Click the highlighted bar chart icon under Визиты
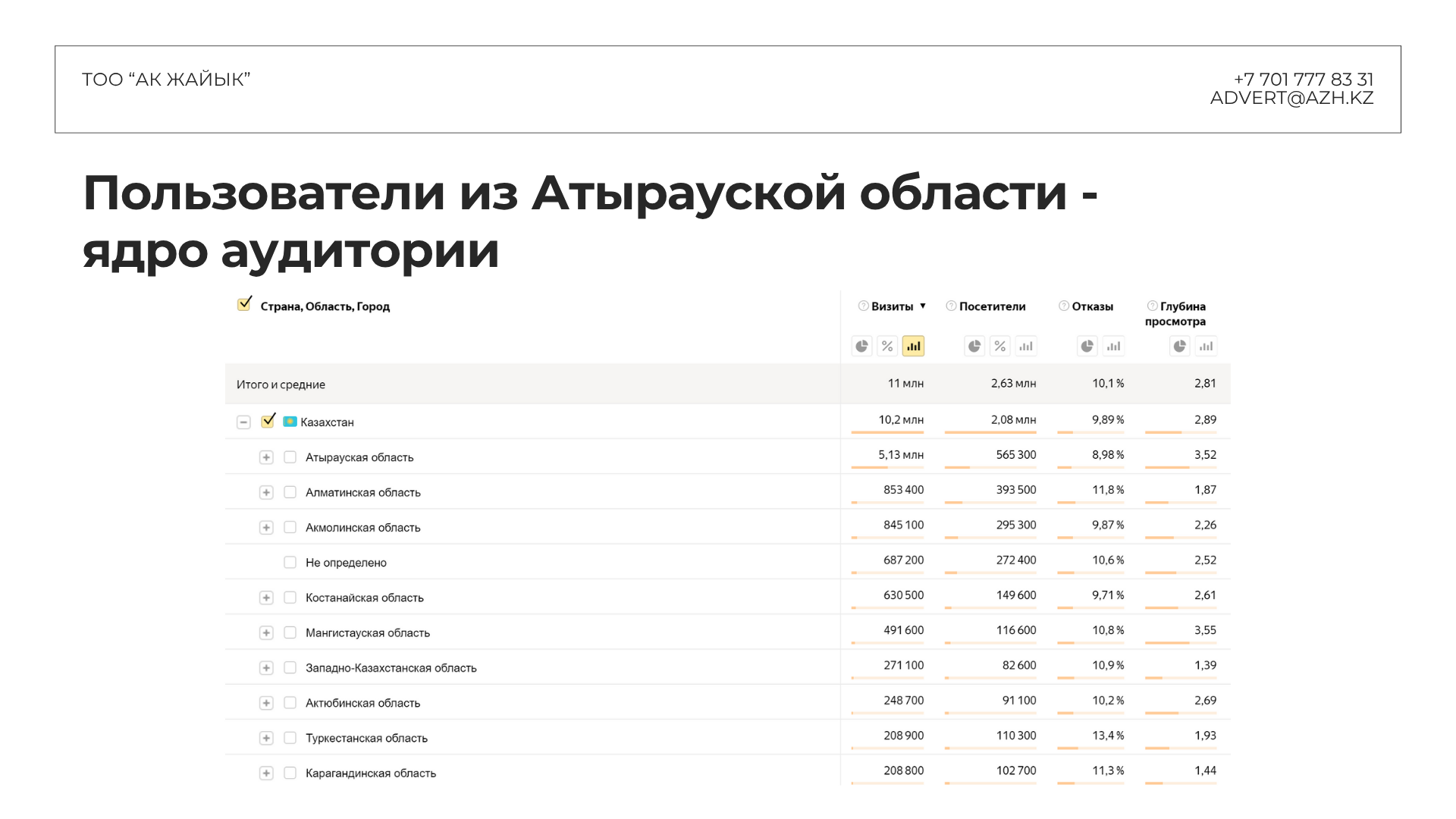The image size is (1456, 819). click(x=913, y=347)
